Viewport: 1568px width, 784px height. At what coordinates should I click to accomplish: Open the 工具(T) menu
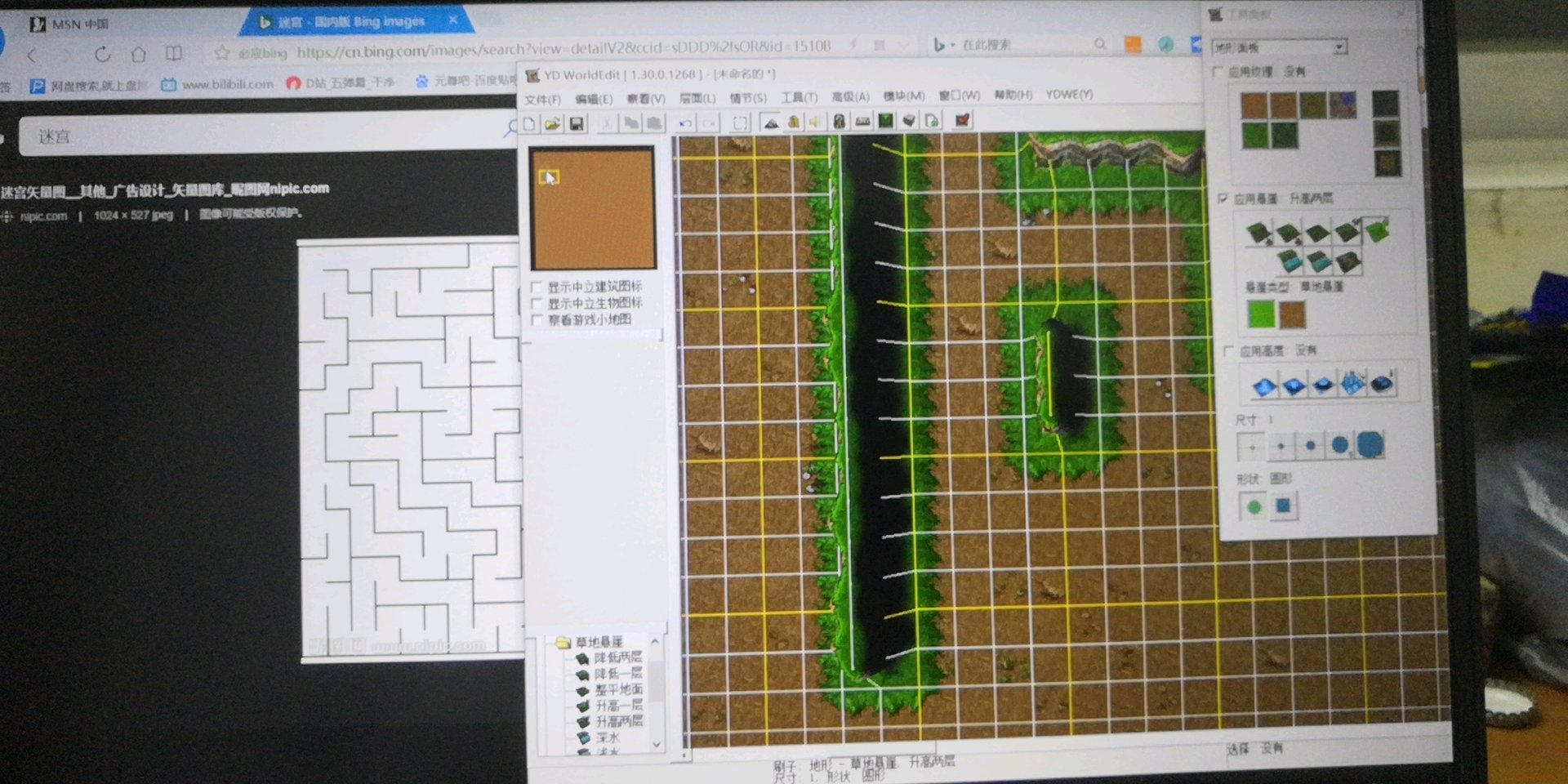point(800,97)
